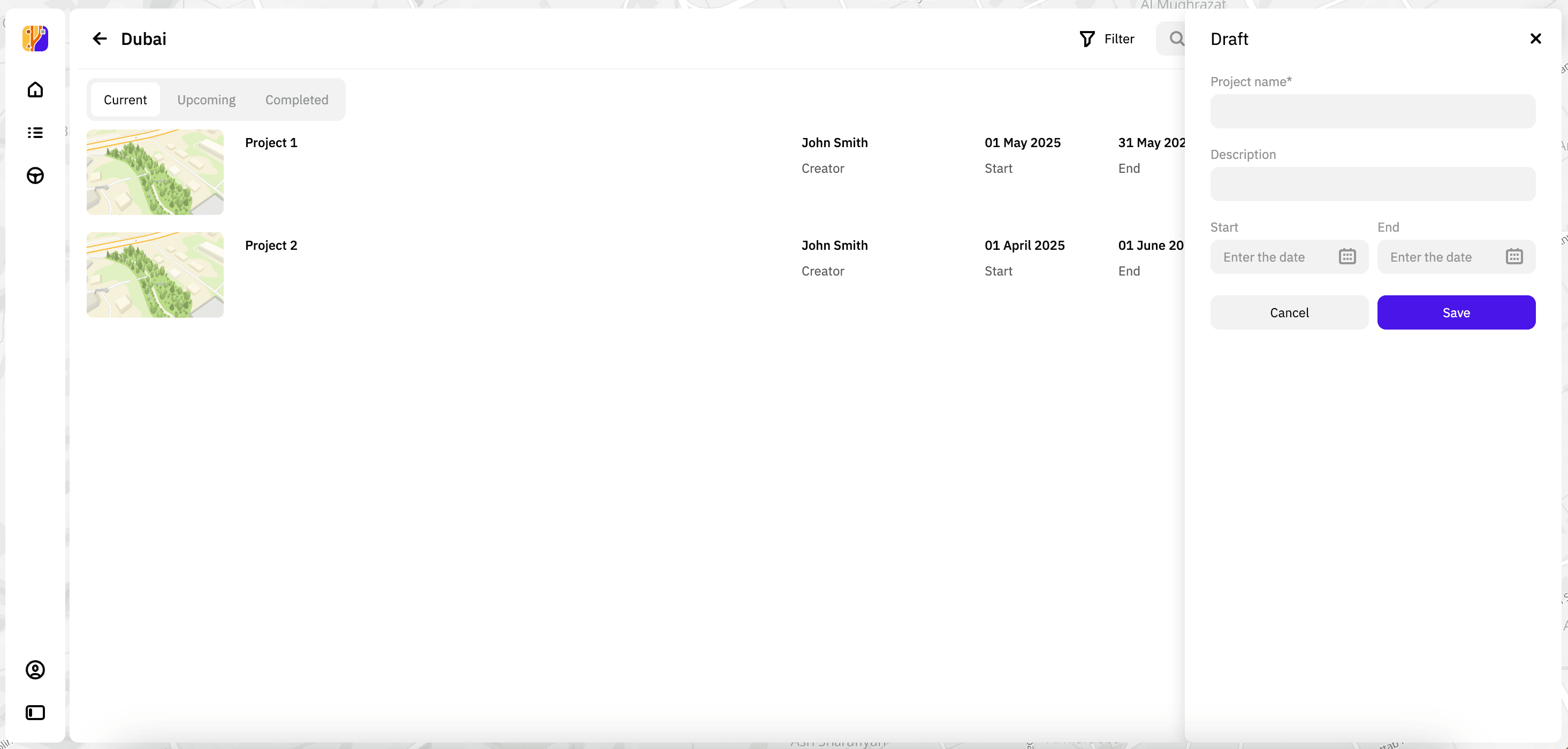Go back using the arrow next to Dubai
The image size is (1568, 749).
point(100,39)
